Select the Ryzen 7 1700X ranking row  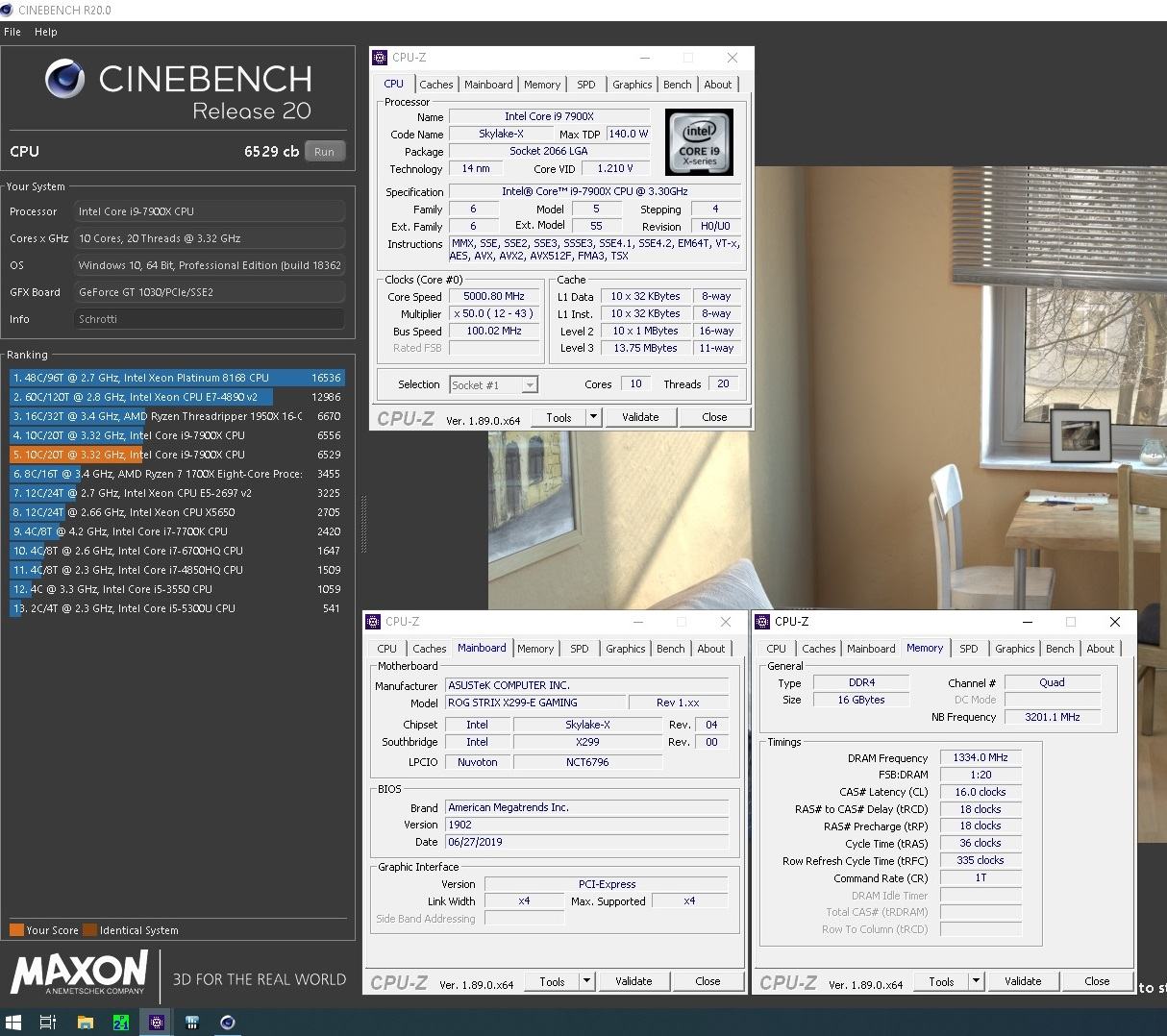tap(177, 474)
